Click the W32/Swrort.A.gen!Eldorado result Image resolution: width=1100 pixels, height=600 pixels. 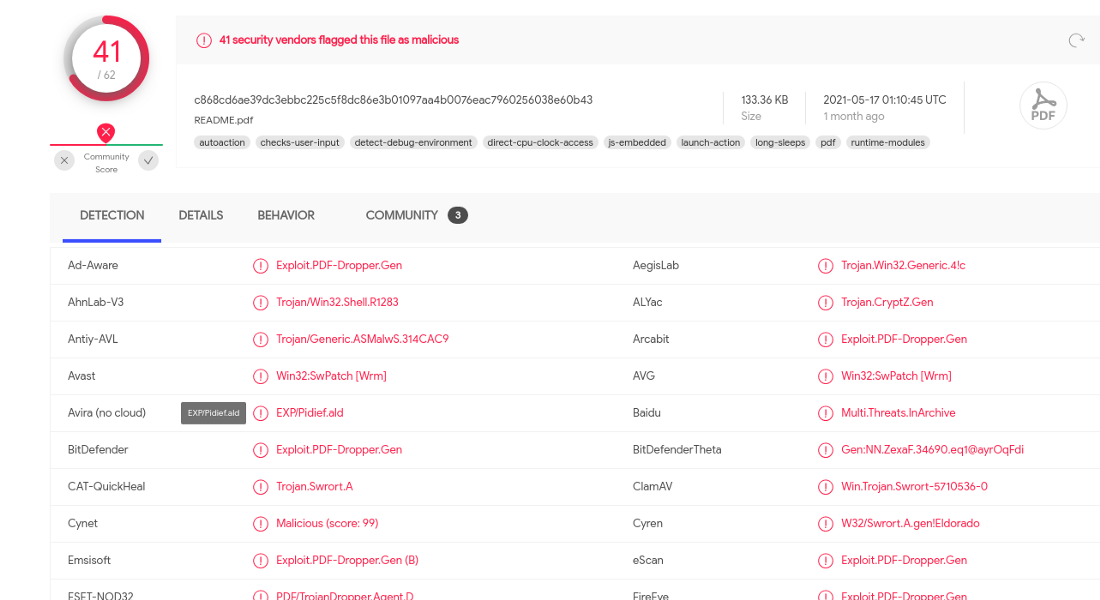coord(911,524)
